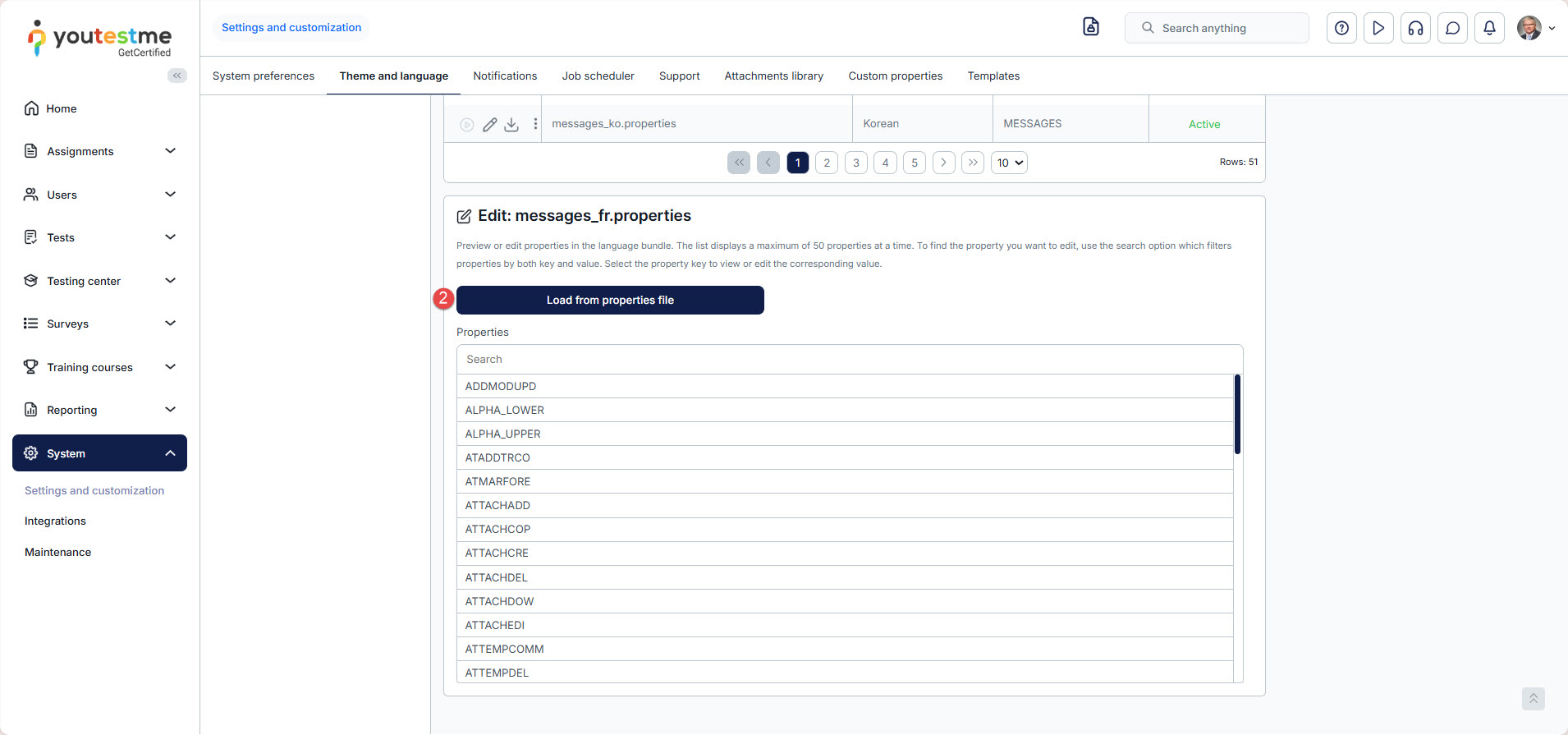The image size is (1568, 735).
Task: Open the chat bubble icon
Action: [x=1452, y=28]
